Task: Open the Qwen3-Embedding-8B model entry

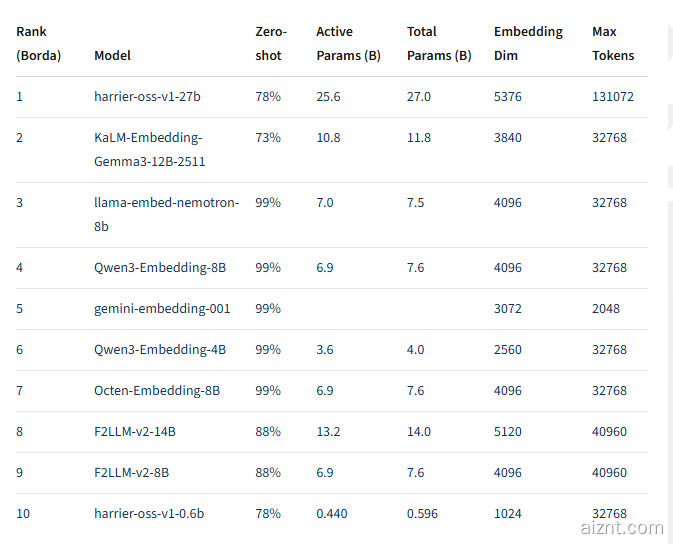Action: (160, 268)
